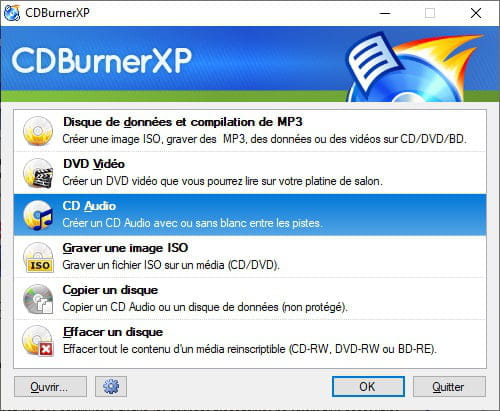Open settings with the gear icon

(111, 387)
